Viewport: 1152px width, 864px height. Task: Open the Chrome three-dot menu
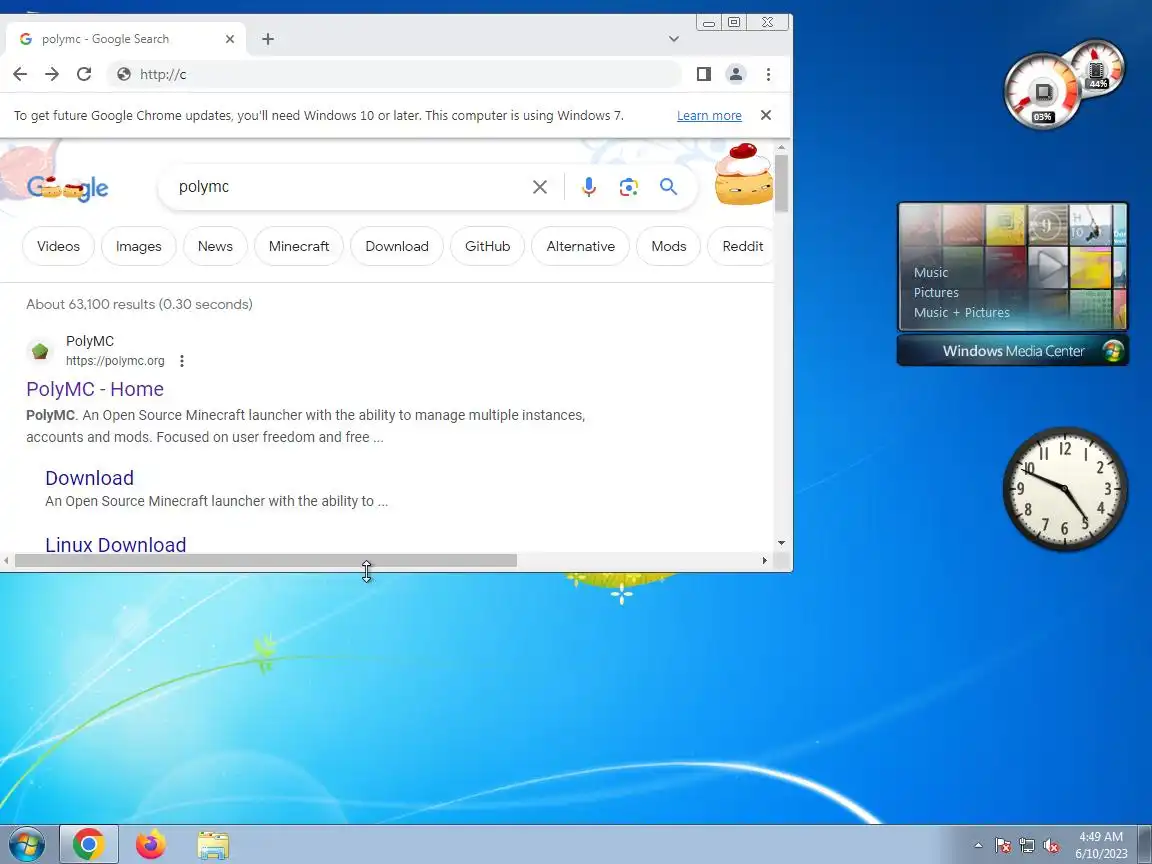768,74
